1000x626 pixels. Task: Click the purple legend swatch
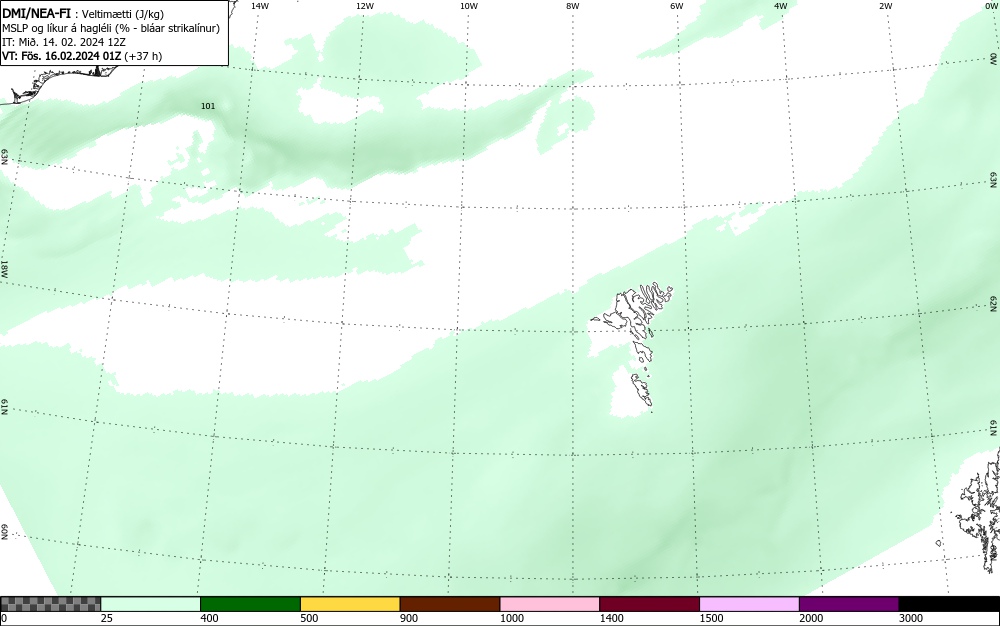coord(849,604)
